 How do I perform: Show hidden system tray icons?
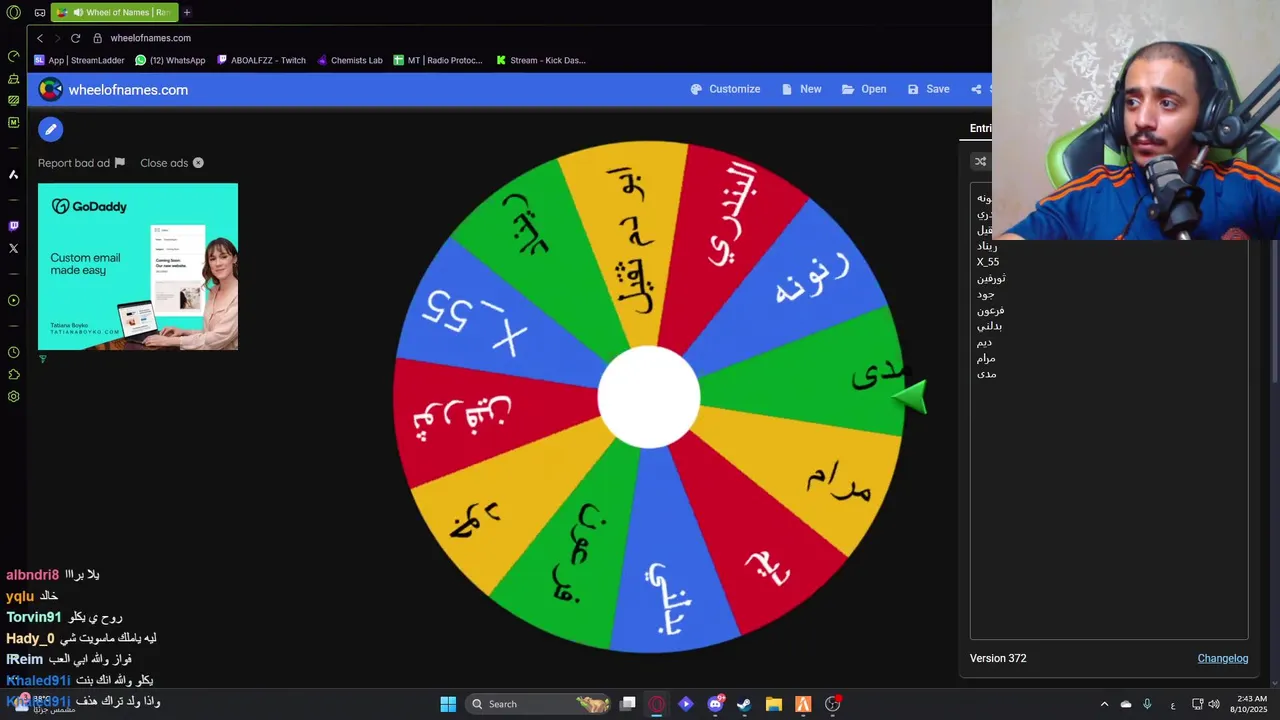tap(1104, 704)
